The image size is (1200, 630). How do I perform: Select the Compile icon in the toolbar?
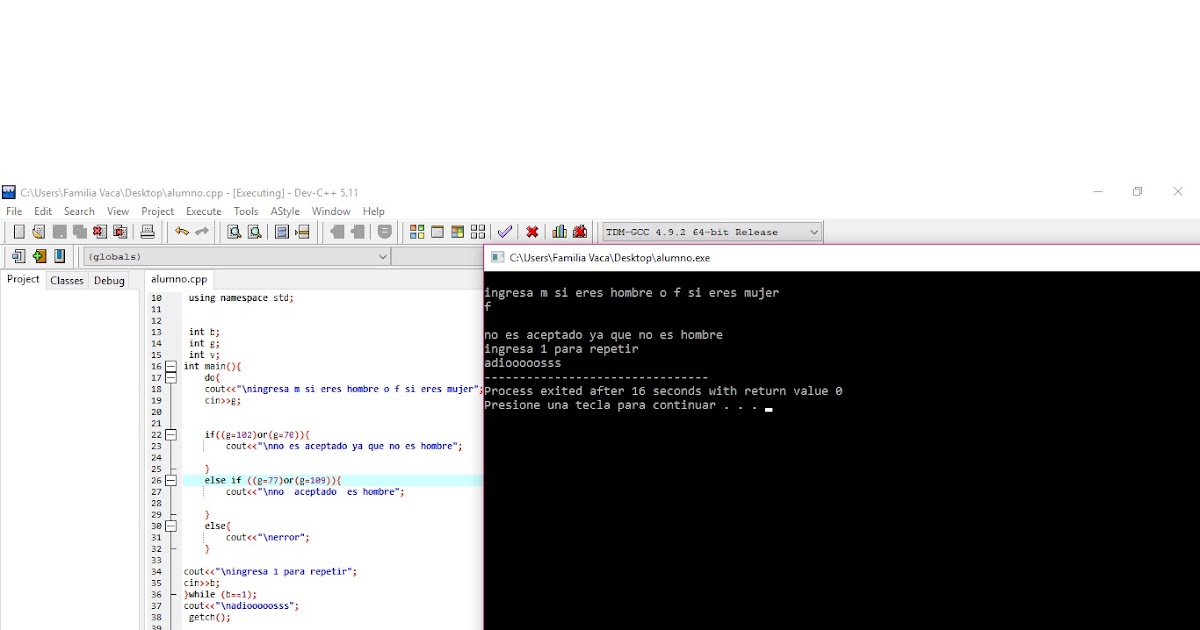coord(417,231)
